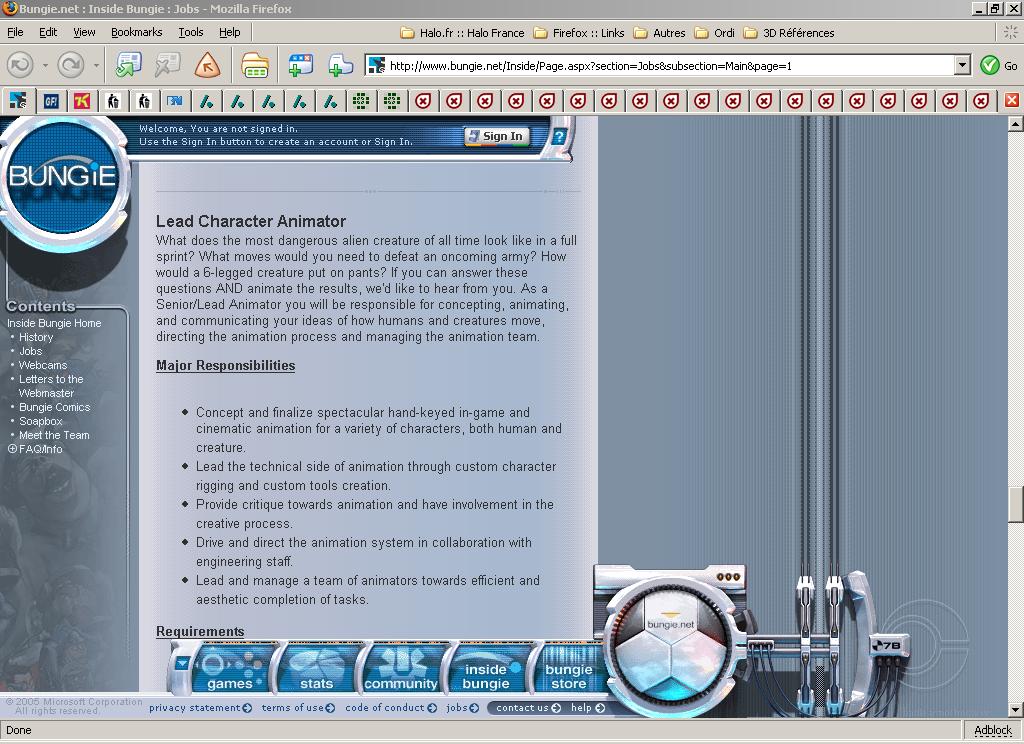Open the help link in page footer
This screenshot has width=1024, height=744.
point(588,707)
